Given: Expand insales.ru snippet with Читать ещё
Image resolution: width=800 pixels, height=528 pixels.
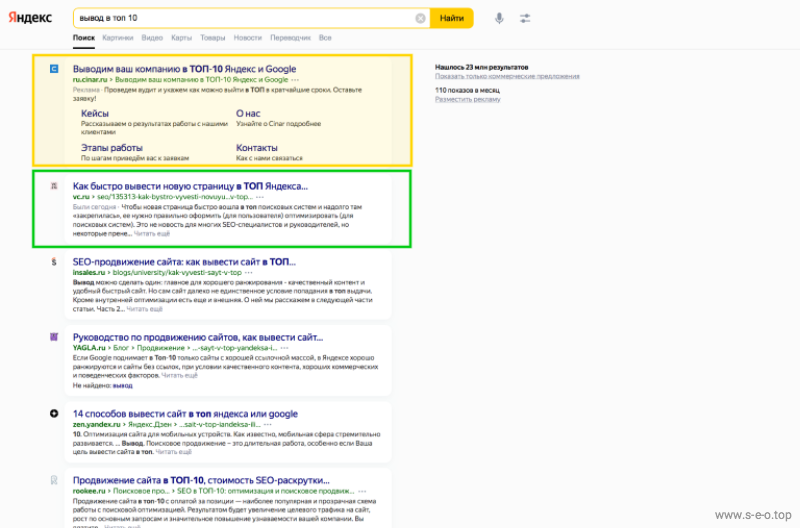Looking at the screenshot, I should (144, 309).
